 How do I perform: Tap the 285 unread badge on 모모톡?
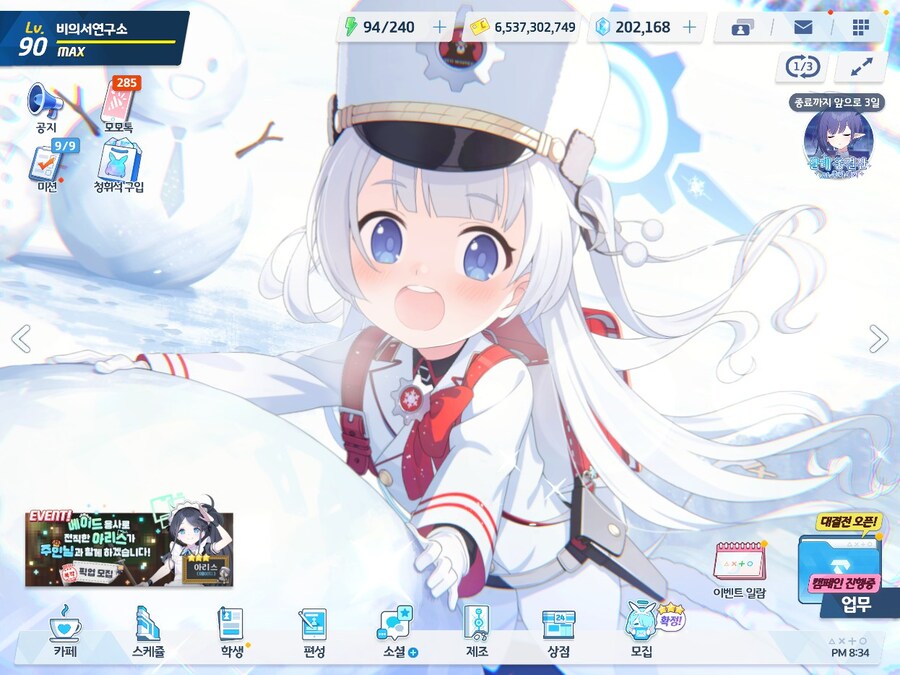pyautogui.click(x=126, y=83)
